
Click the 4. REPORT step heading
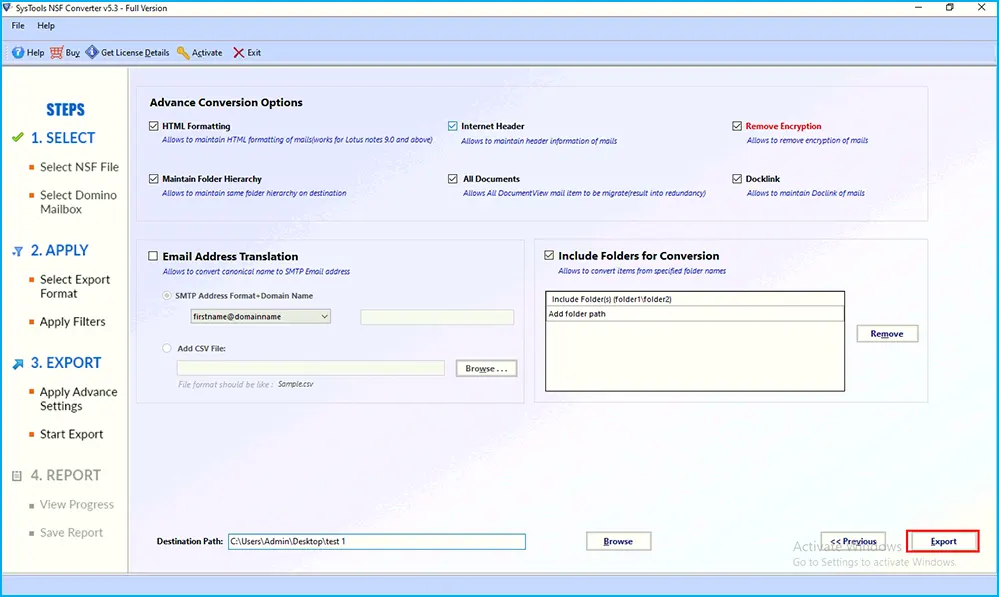(66, 475)
